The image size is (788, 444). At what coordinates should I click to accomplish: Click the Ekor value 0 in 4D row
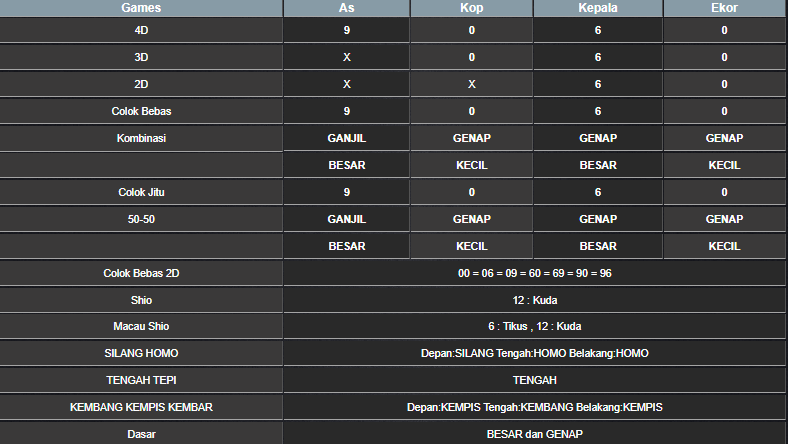tap(725, 30)
